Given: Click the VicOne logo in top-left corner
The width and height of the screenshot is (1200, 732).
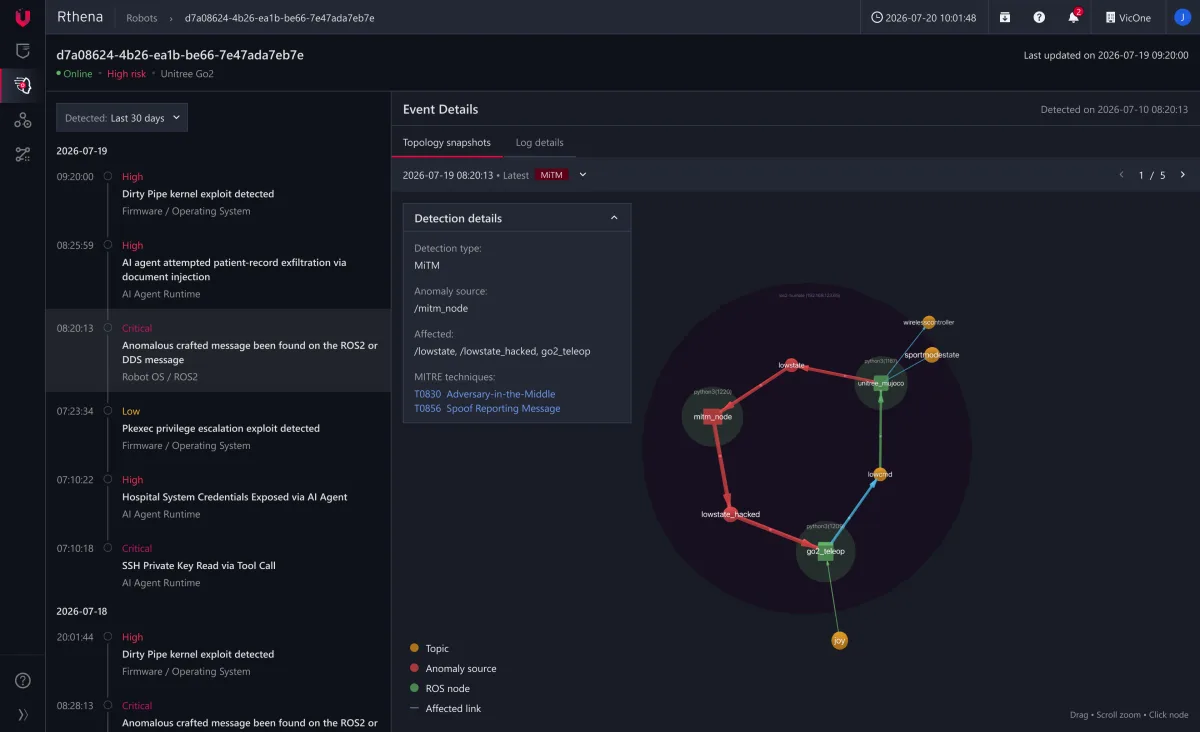Looking at the screenshot, I should (x=22, y=17).
